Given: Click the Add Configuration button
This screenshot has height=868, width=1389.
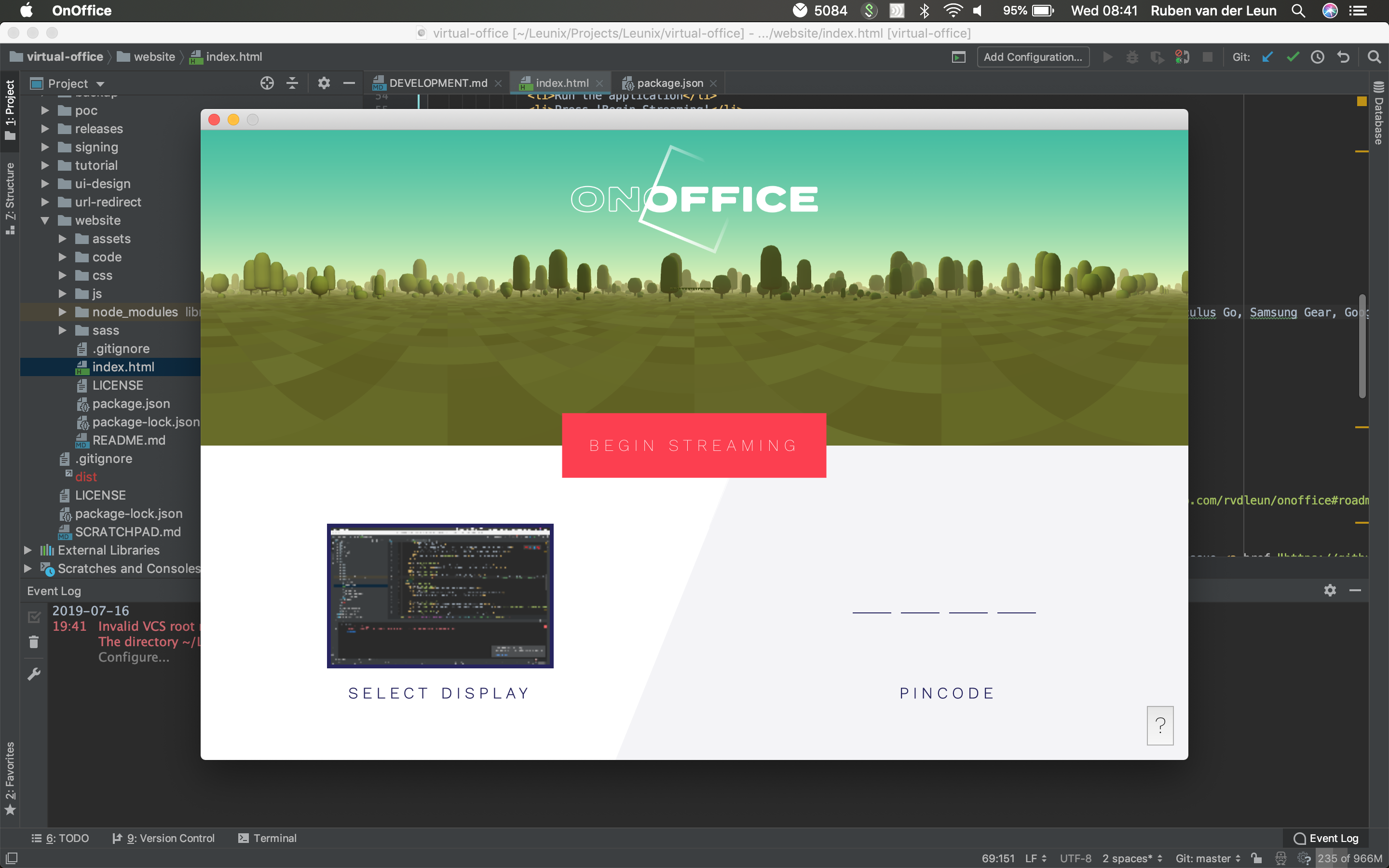Looking at the screenshot, I should pyautogui.click(x=1033, y=56).
